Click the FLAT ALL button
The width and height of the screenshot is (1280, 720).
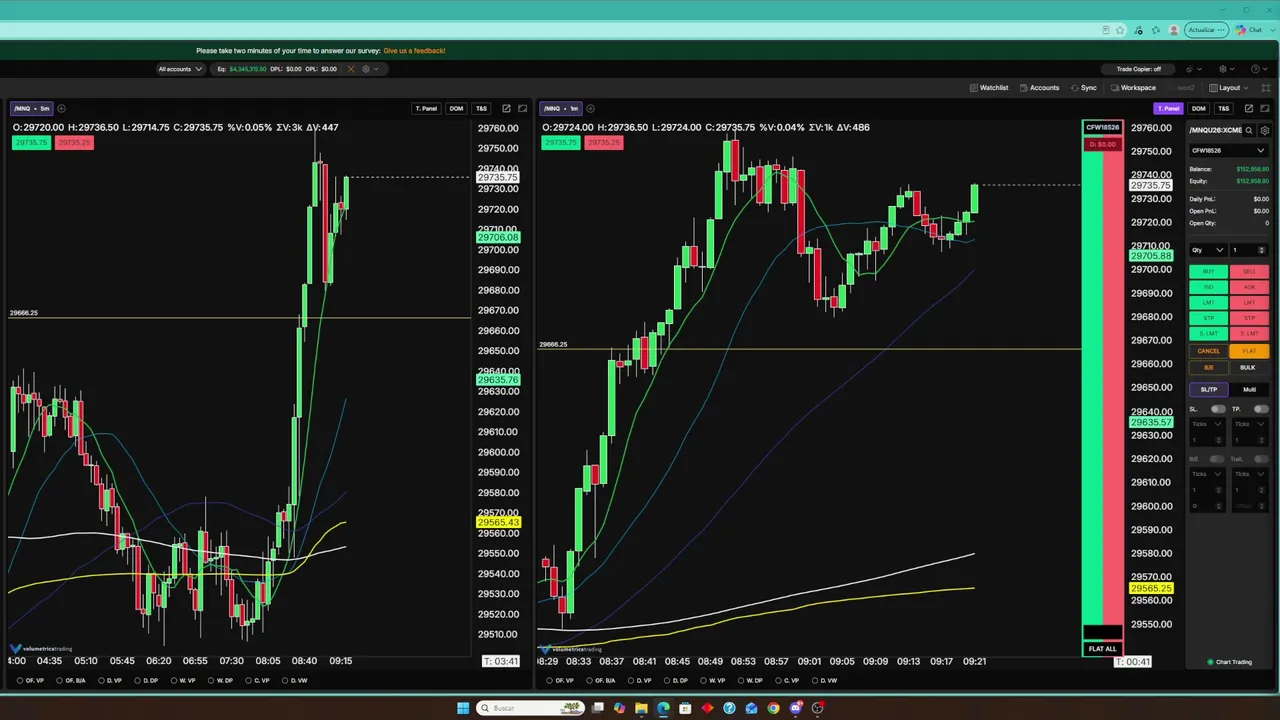click(1102, 649)
